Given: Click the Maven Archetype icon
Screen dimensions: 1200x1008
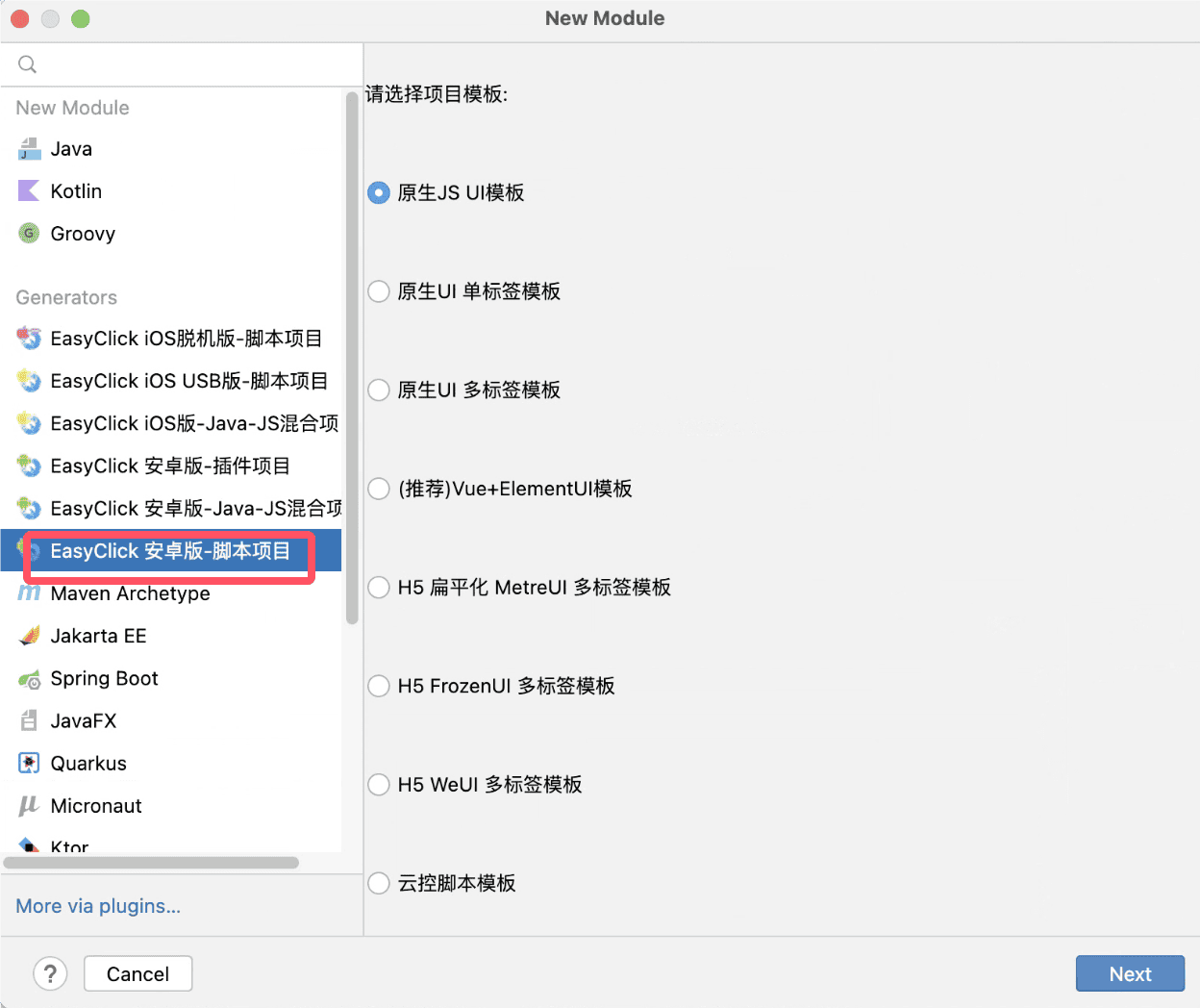Looking at the screenshot, I should pyautogui.click(x=30, y=593).
